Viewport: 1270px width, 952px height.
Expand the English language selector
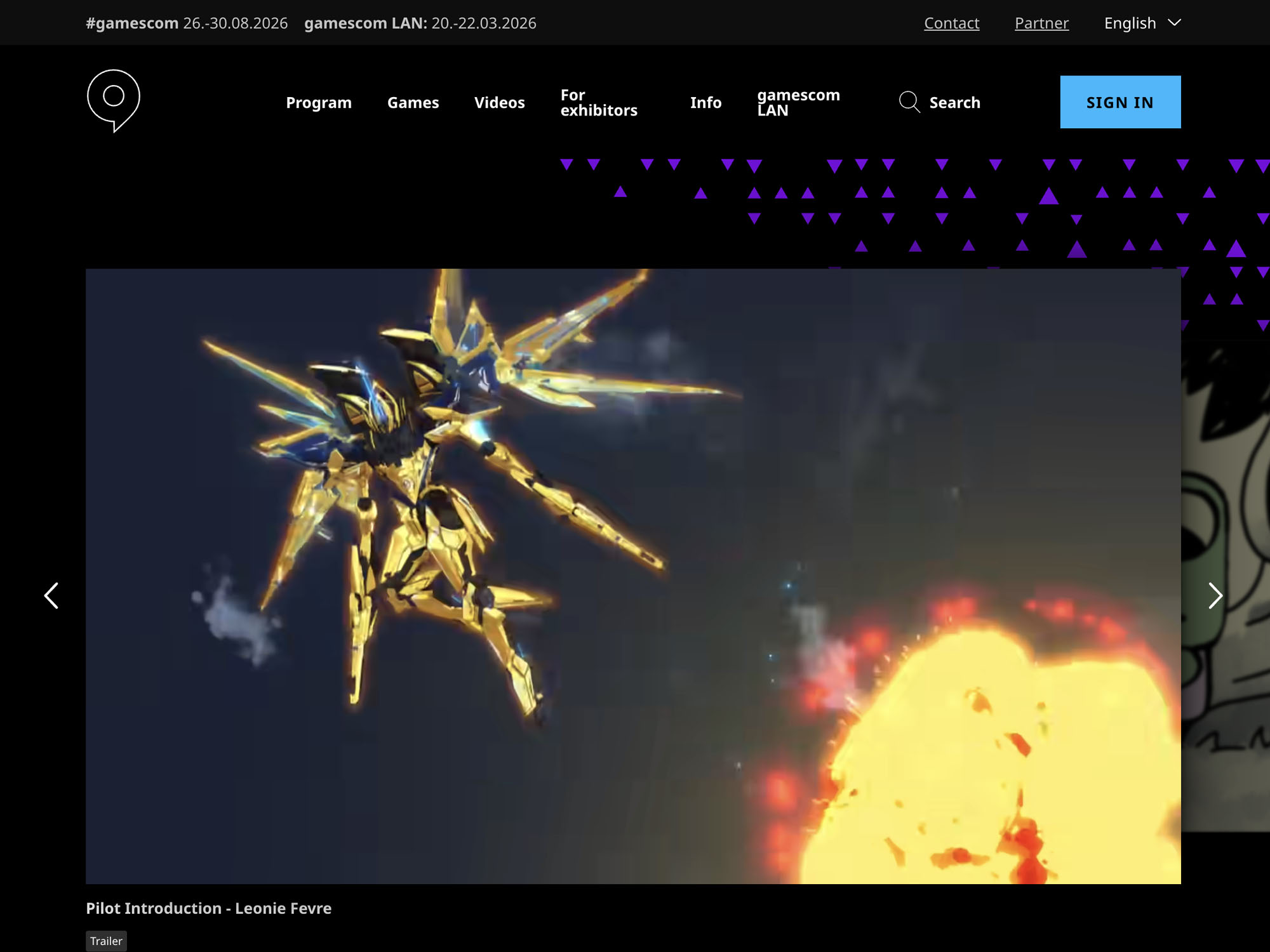coord(1130,23)
